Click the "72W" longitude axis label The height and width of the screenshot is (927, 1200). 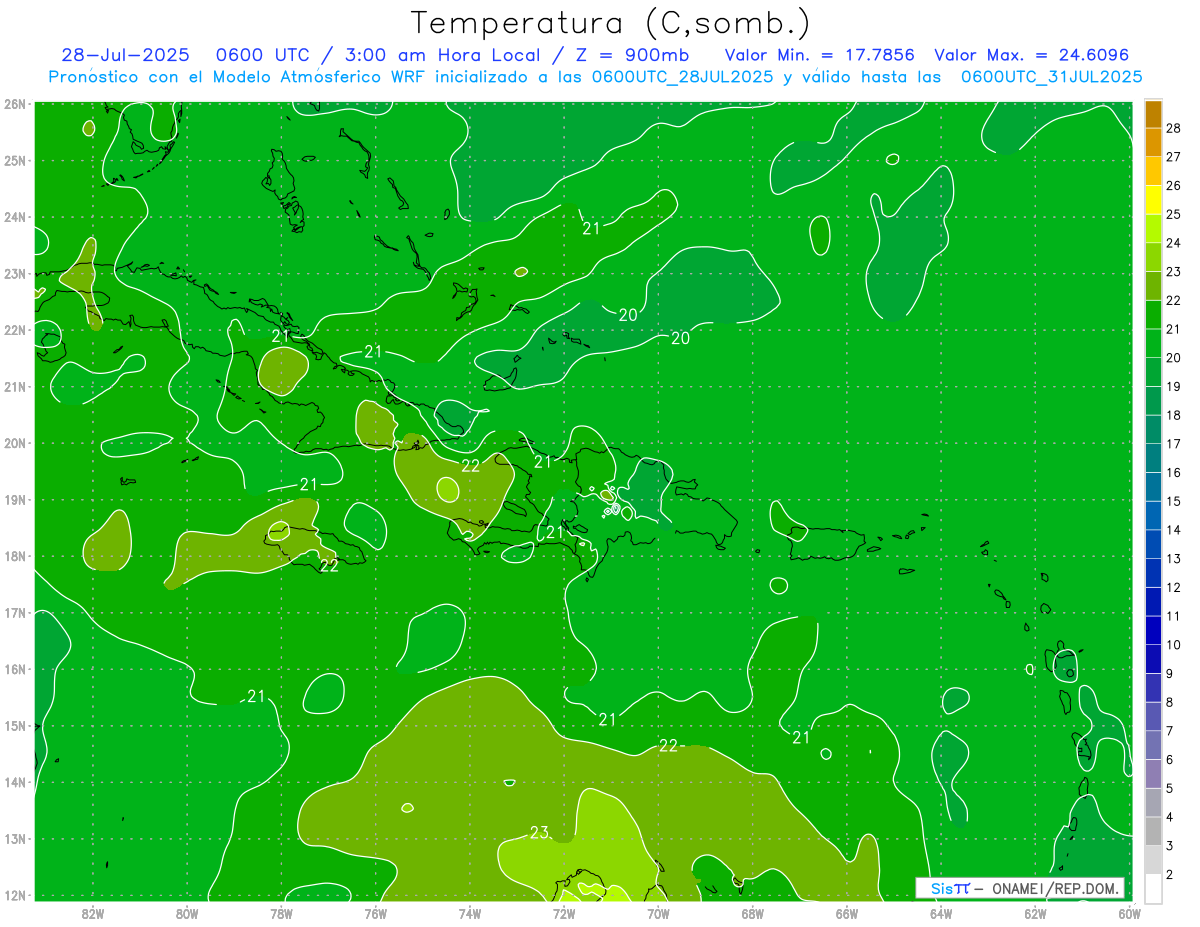click(564, 912)
